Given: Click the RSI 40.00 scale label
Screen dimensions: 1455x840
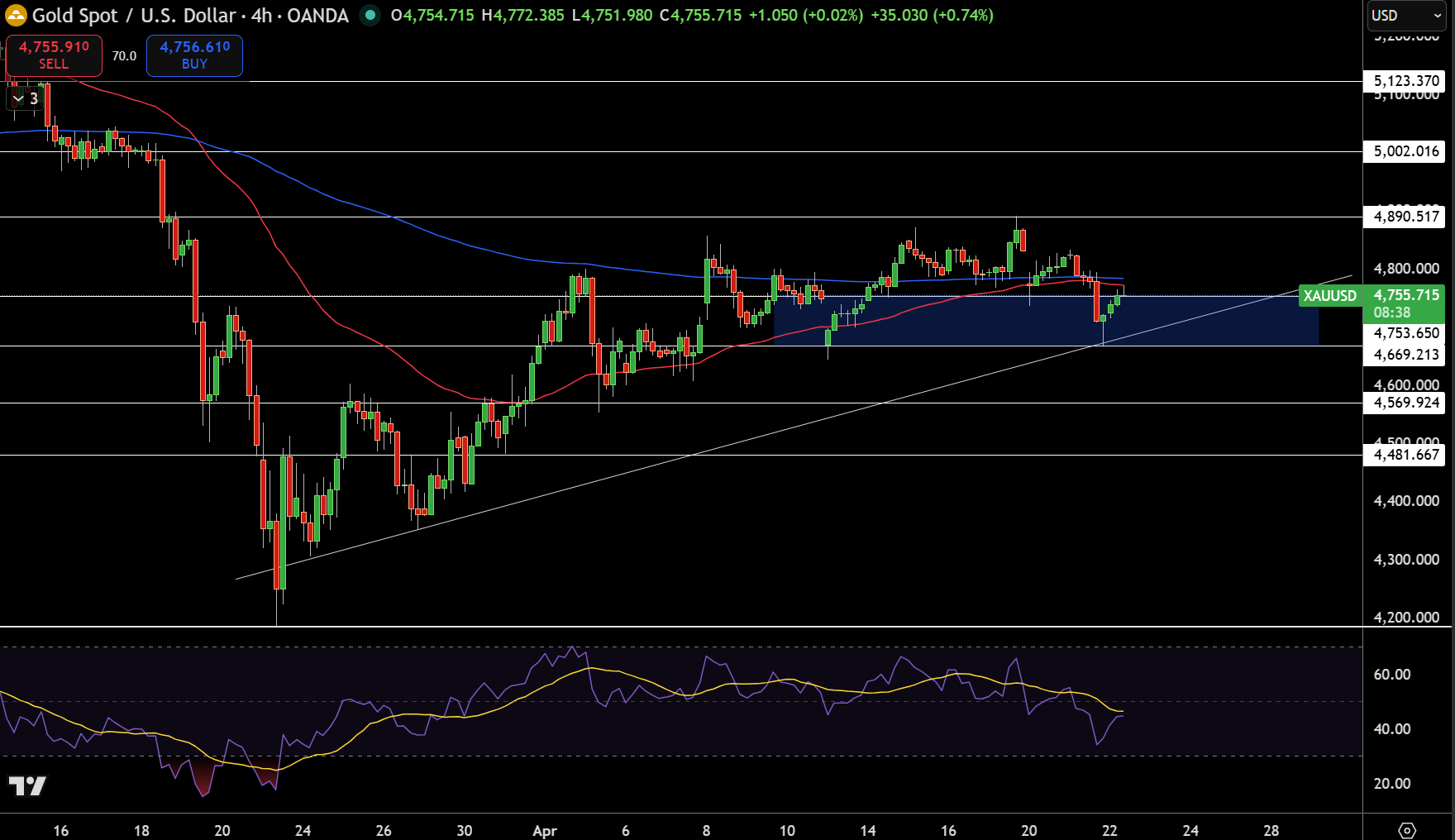Looking at the screenshot, I should pos(1392,729).
